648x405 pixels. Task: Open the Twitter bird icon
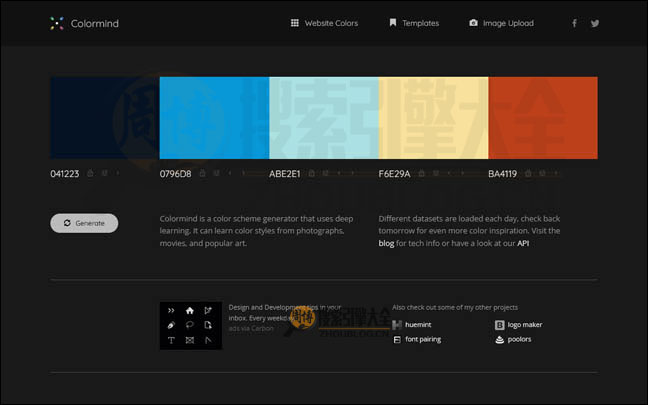[x=595, y=23]
